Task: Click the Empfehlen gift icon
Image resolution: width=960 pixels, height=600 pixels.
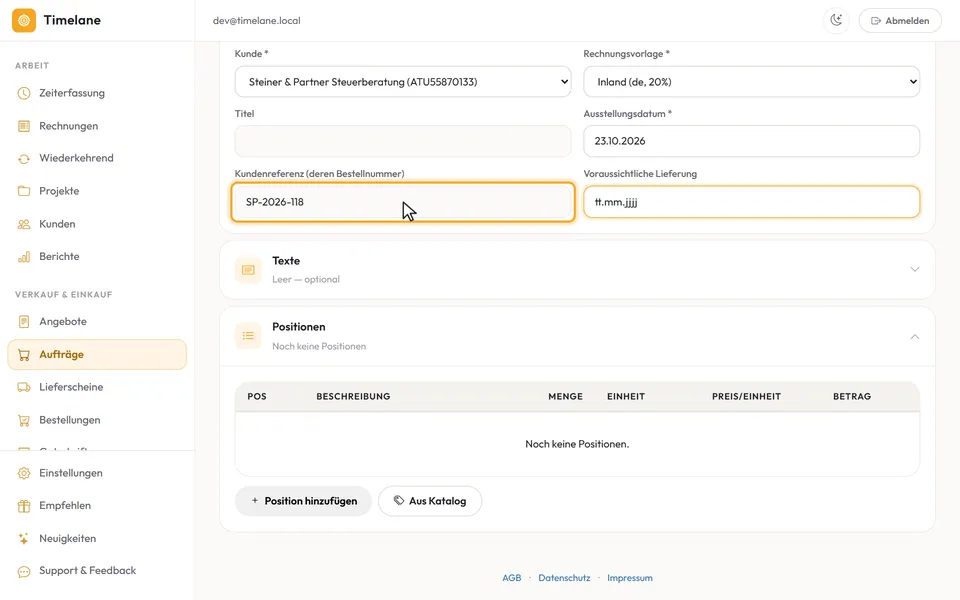Action: tap(24, 506)
